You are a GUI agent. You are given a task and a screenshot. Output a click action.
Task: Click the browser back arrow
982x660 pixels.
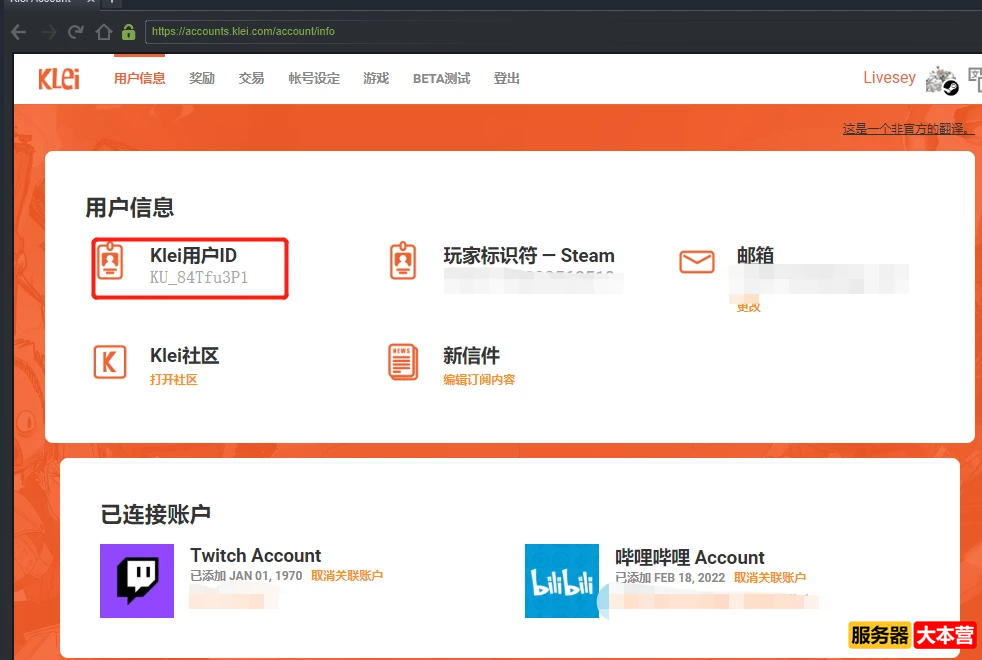pyautogui.click(x=19, y=32)
